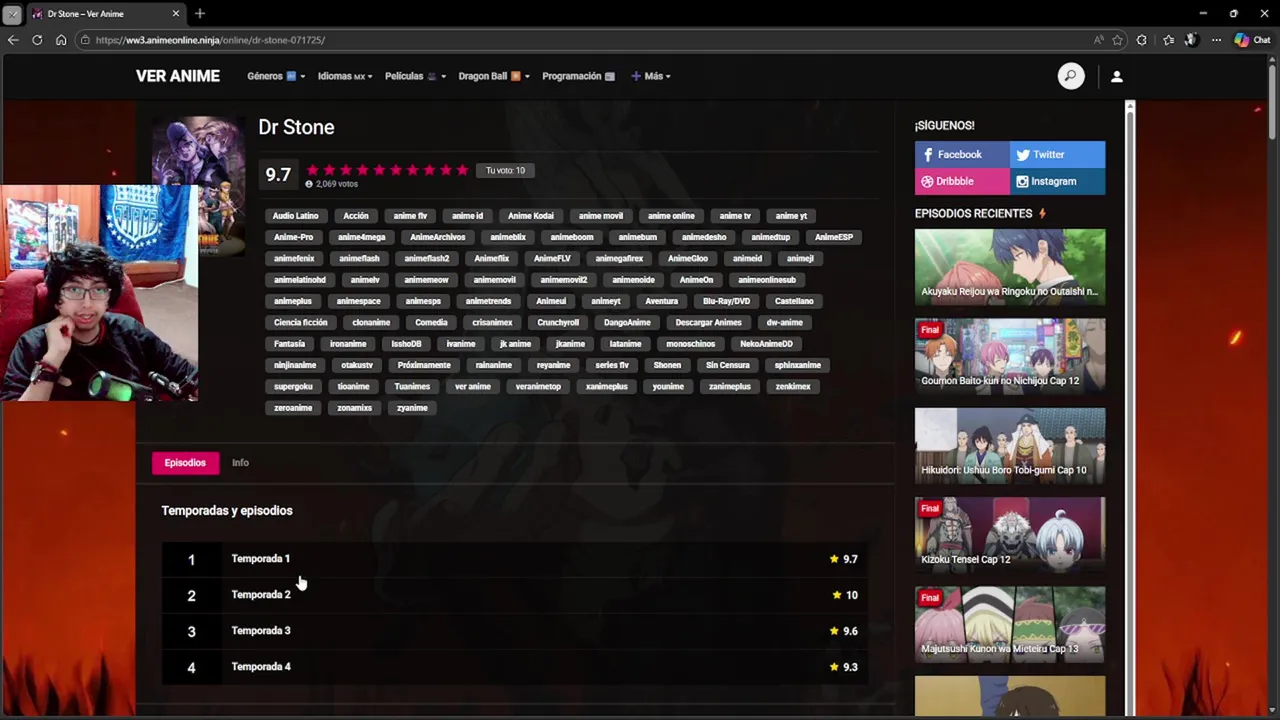
Task: Expand Temporada 3 episodes
Action: pyautogui.click(x=514, y=631)
